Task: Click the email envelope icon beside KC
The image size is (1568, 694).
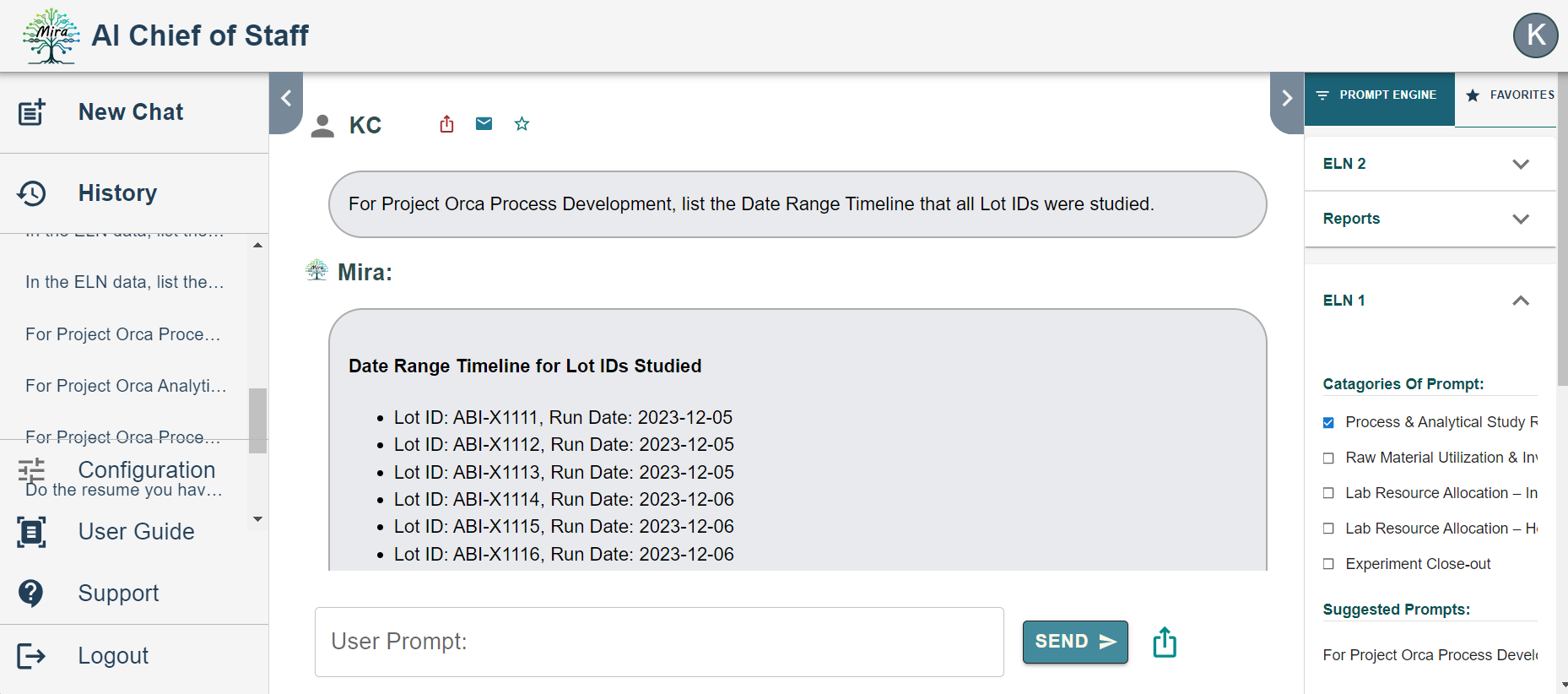Action: tap(484, 124)
